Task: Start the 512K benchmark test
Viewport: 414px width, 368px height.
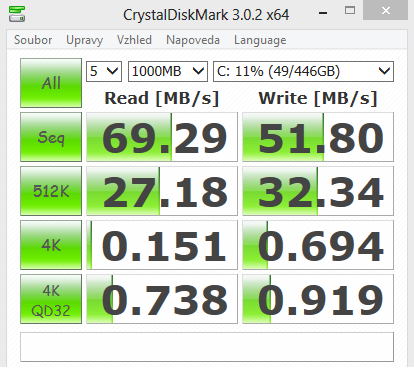Action: coord(51,191)
